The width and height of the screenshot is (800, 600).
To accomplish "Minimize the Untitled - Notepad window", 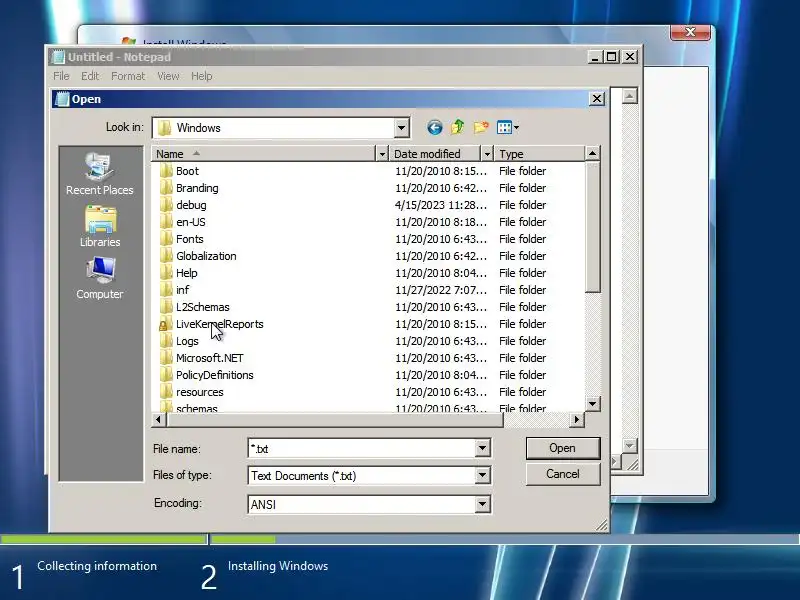I will click(x=594, y=57).
